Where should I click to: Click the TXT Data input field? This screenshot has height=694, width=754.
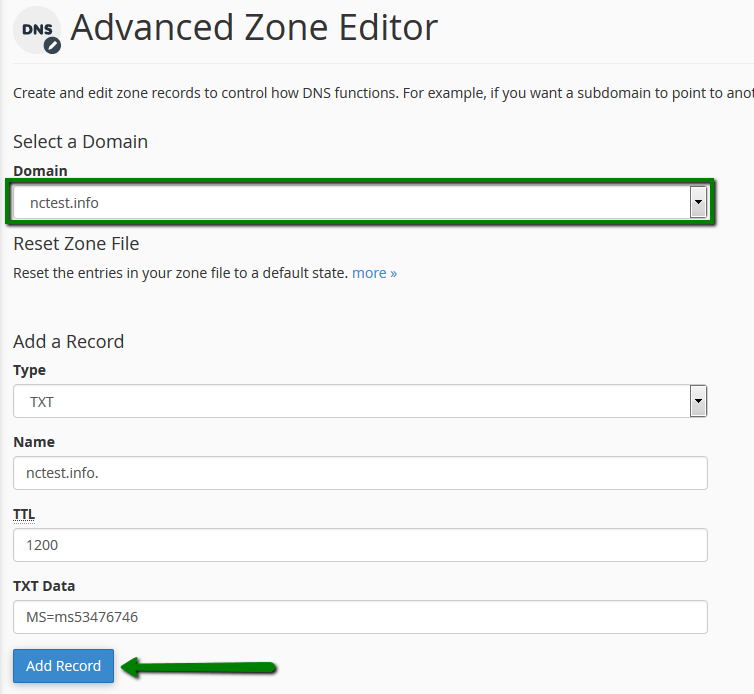pyautogui.click(x=360, y=617)
